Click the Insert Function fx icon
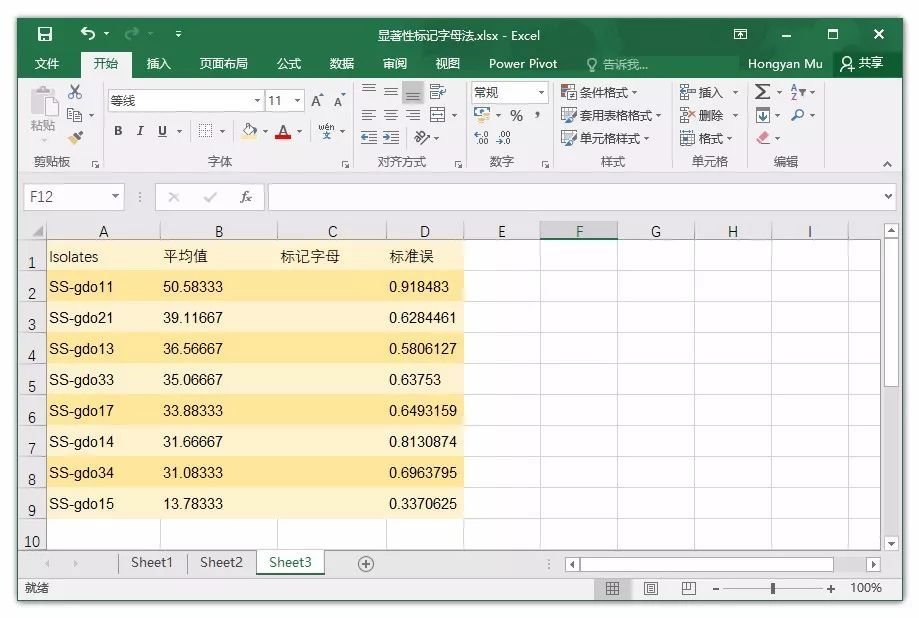 point(245,197)
